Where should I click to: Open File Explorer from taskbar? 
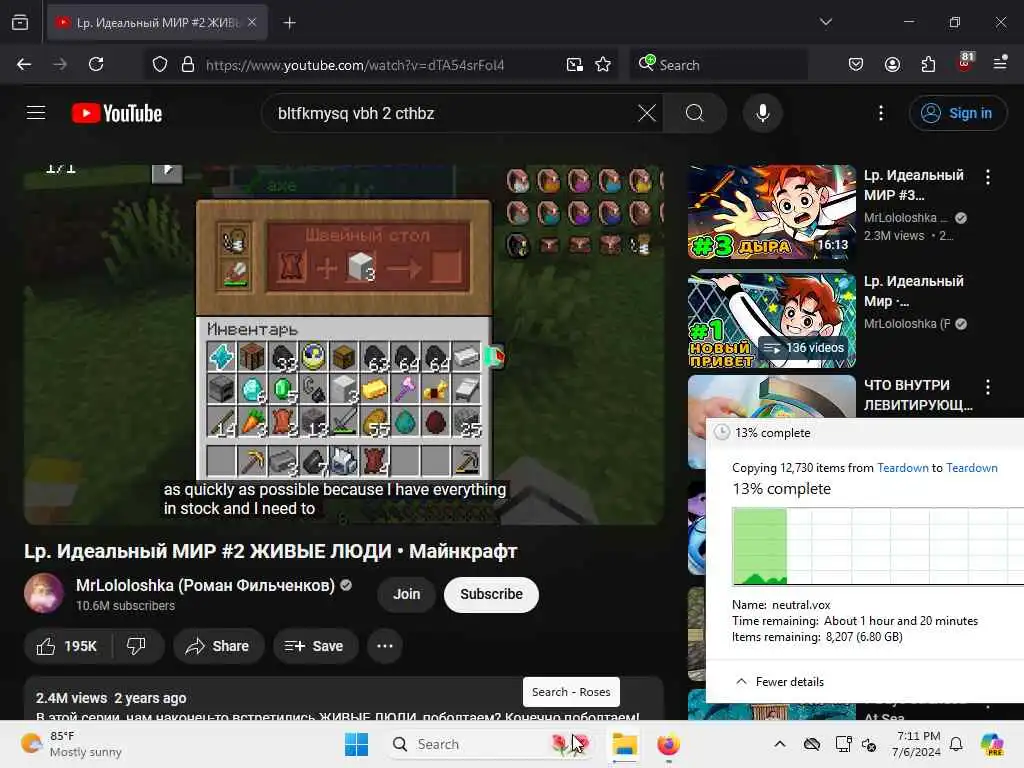coord(624,744)
